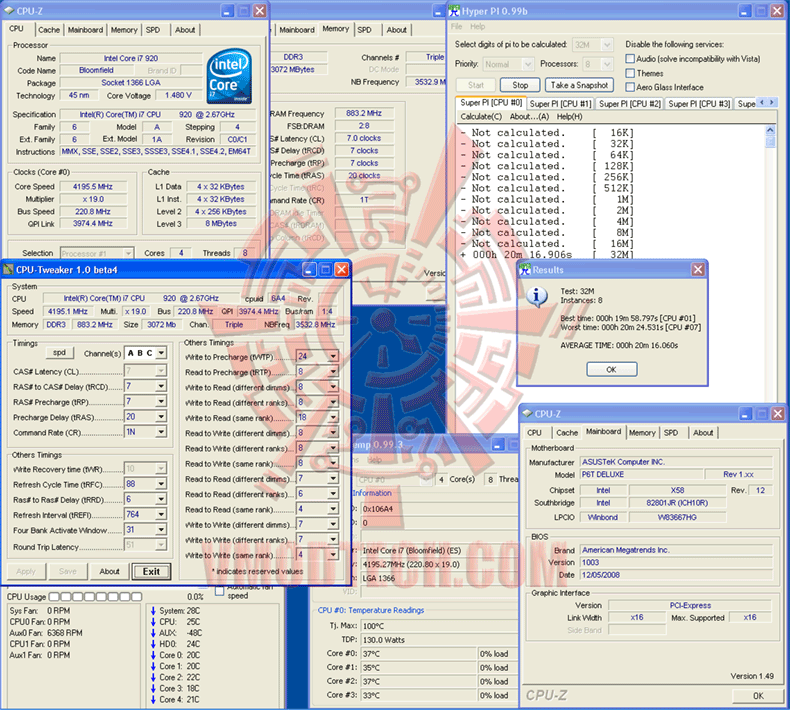Click the spd button in Timings group
The image size is (790, 710).
point(59,352)
